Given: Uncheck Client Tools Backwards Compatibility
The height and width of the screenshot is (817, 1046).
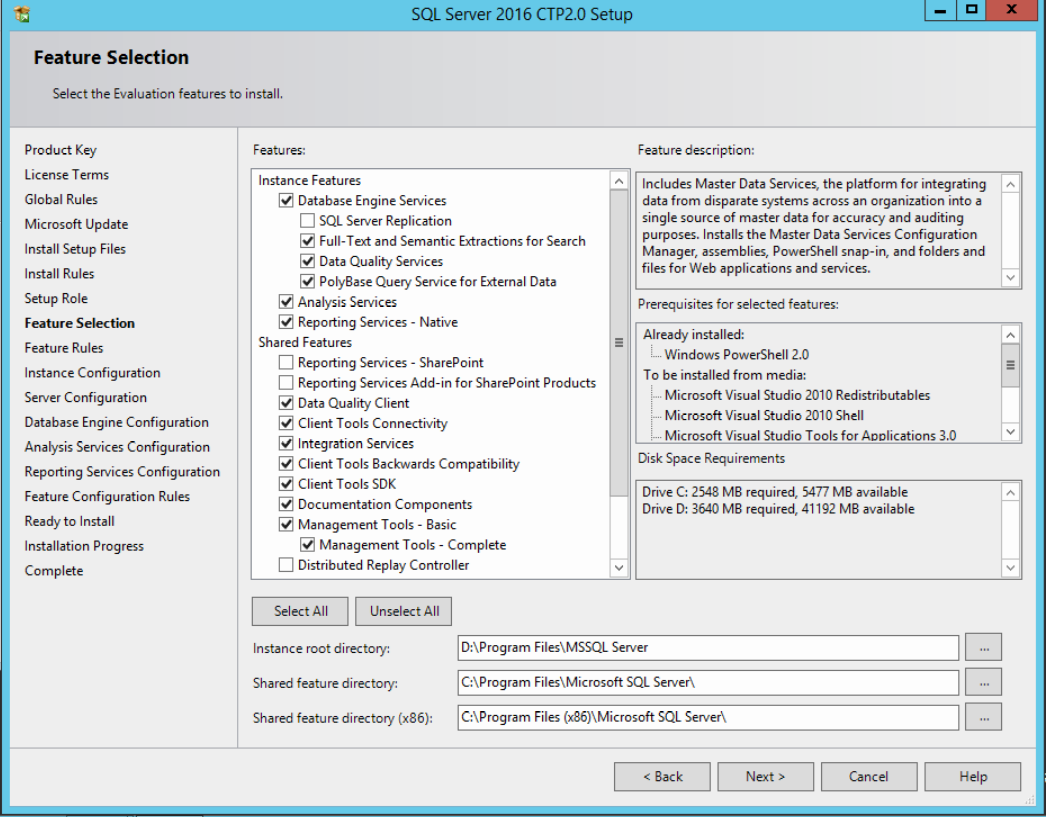Looking at the screenshot, I should coord(286,464).
